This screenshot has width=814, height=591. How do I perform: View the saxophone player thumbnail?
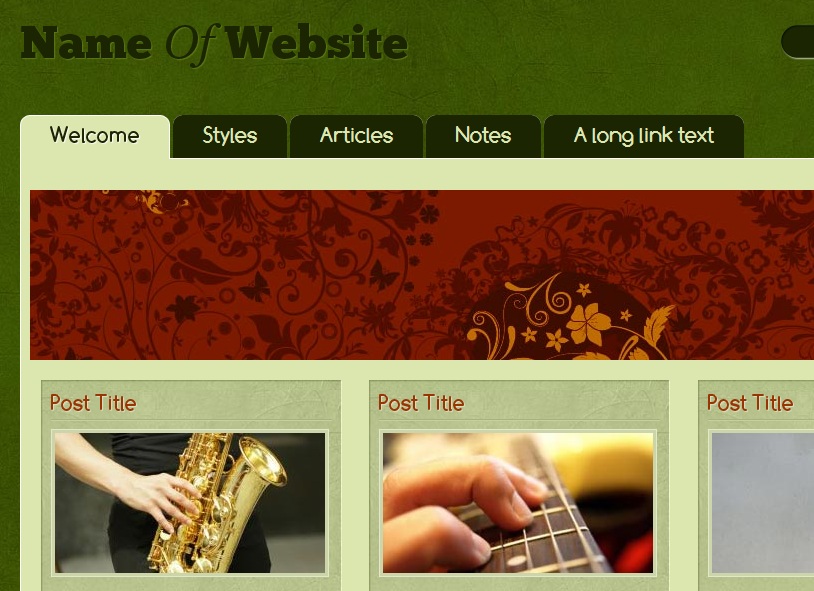[x=190, y=503]
